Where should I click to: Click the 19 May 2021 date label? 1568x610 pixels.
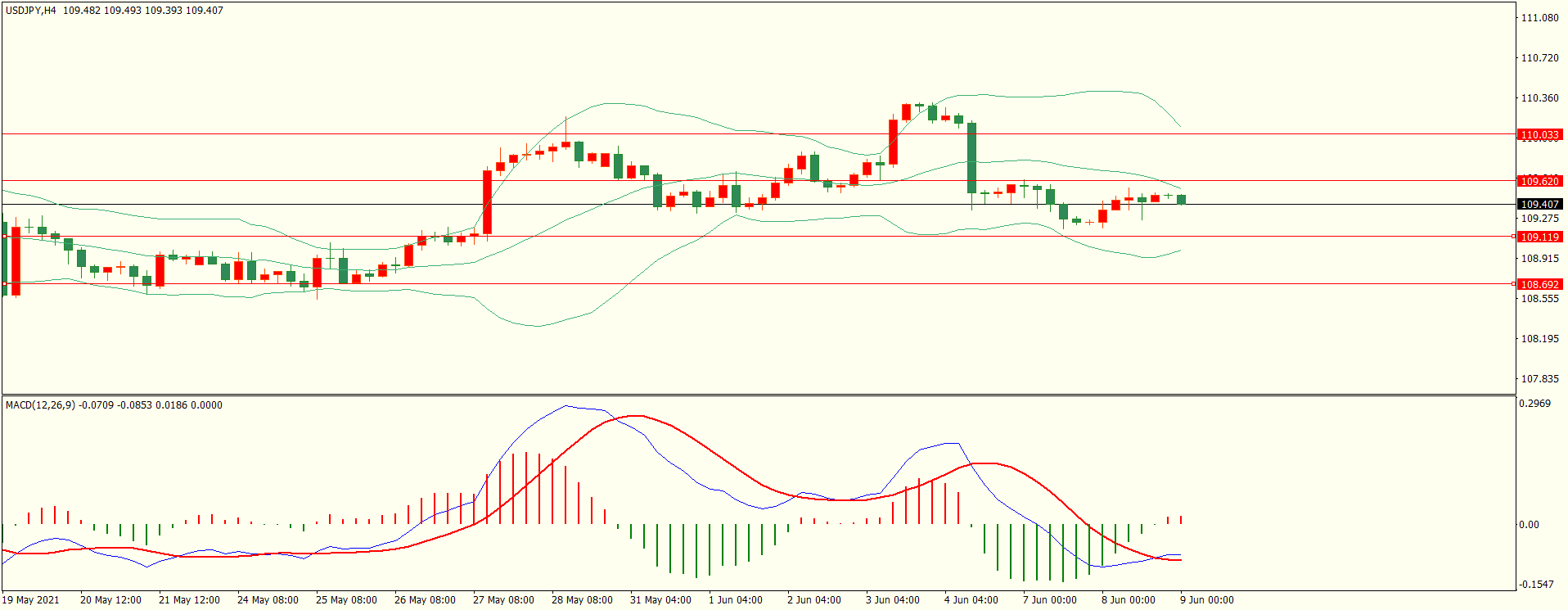point(30,600)
